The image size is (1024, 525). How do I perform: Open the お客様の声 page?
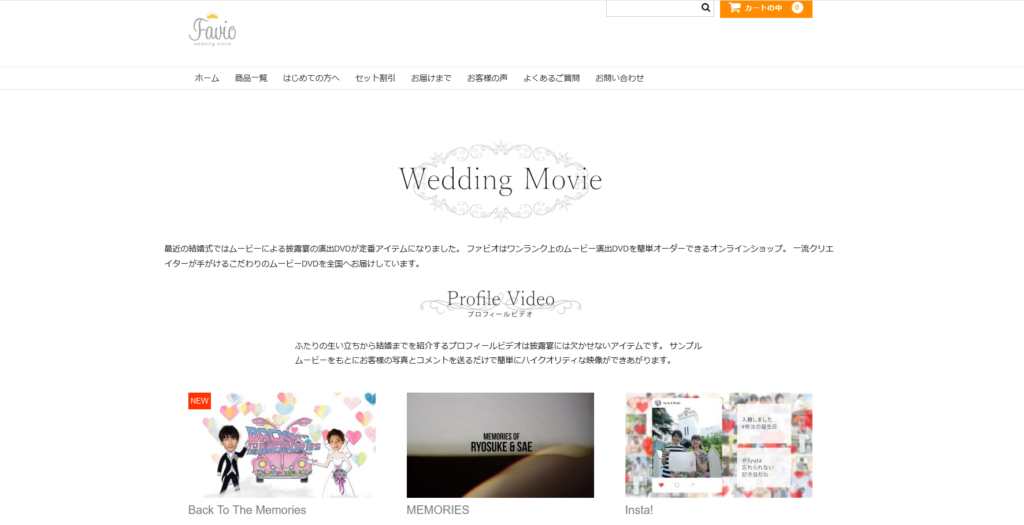(x=487, y=78)
